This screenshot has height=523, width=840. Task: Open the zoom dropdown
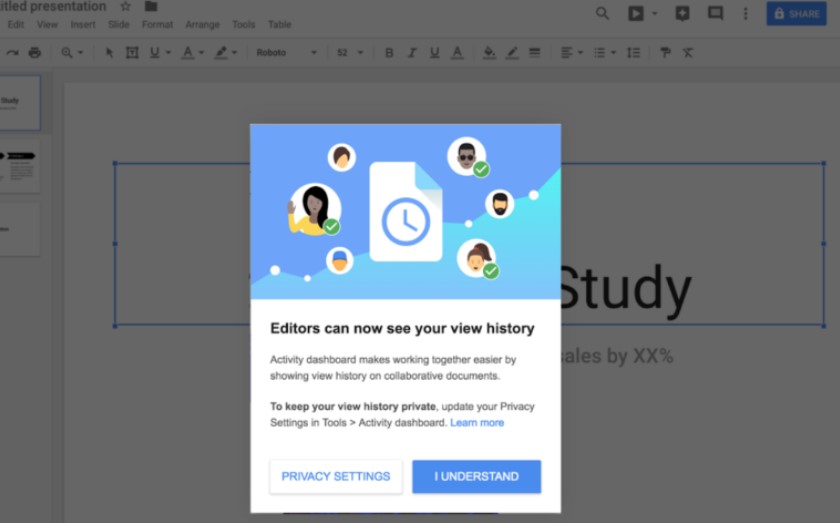pos(72,53)
